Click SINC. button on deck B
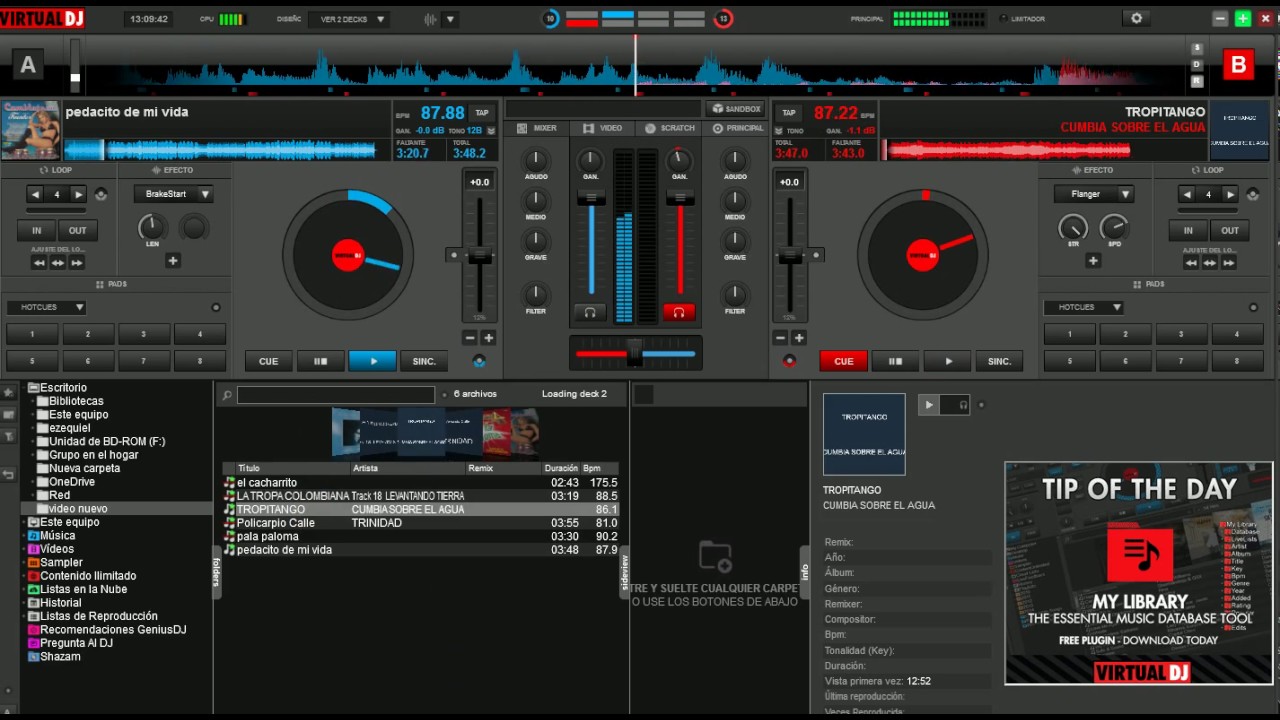 (x=999, y=361)
